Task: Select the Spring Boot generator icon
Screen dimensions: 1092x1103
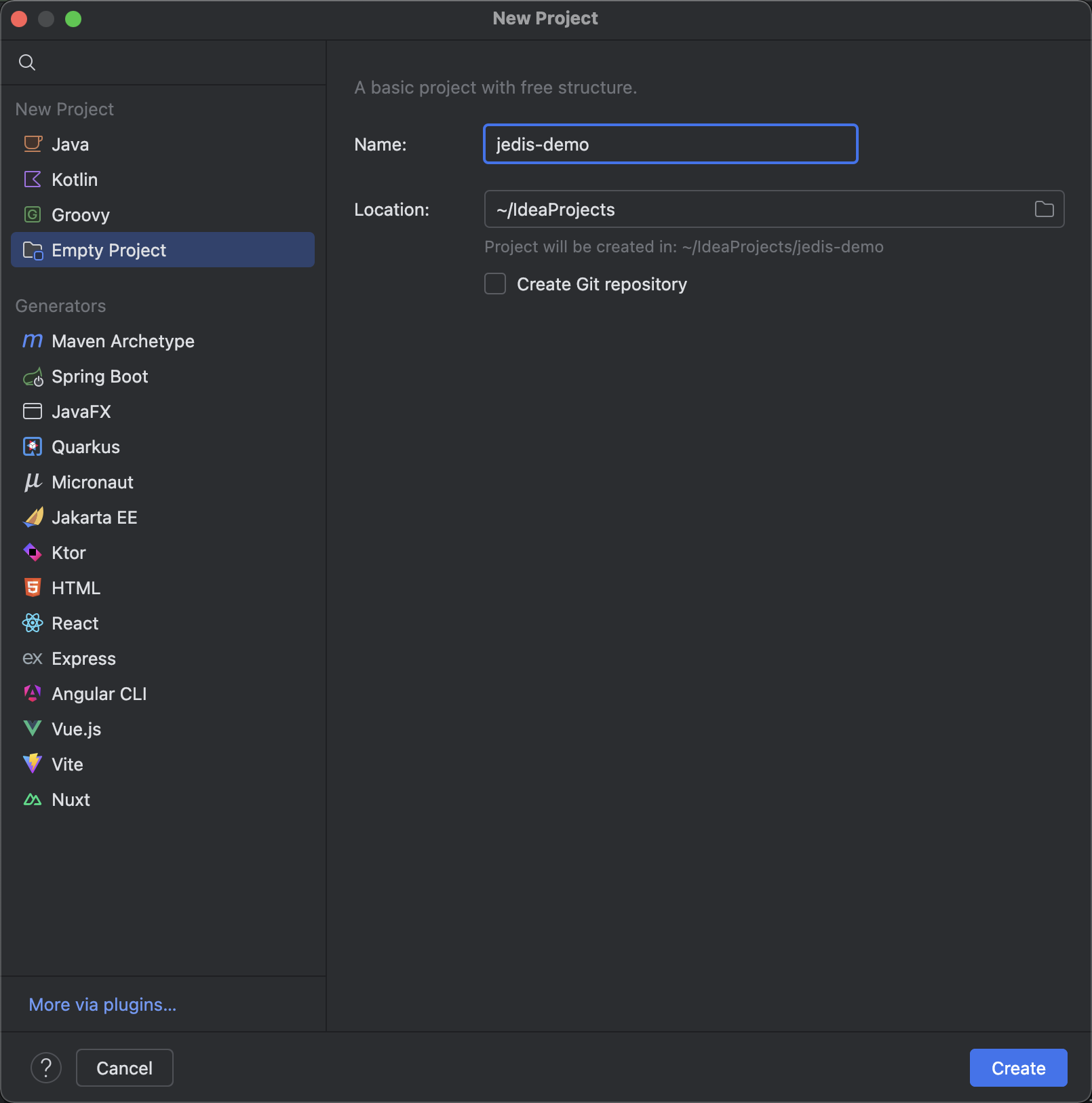Action: 33,376
